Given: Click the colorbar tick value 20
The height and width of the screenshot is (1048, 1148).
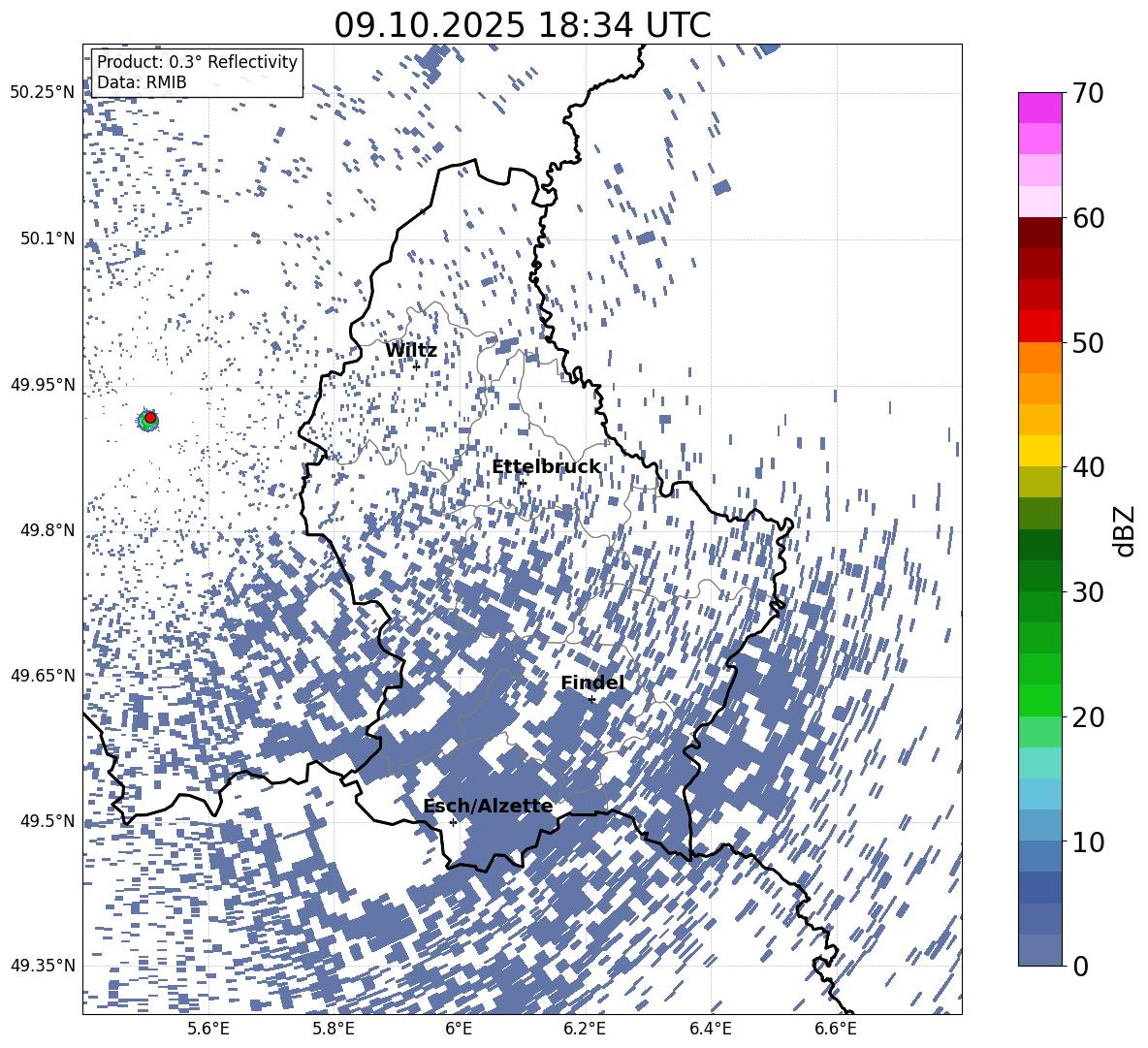Looking at the screenshot, I should [1088, 717].
